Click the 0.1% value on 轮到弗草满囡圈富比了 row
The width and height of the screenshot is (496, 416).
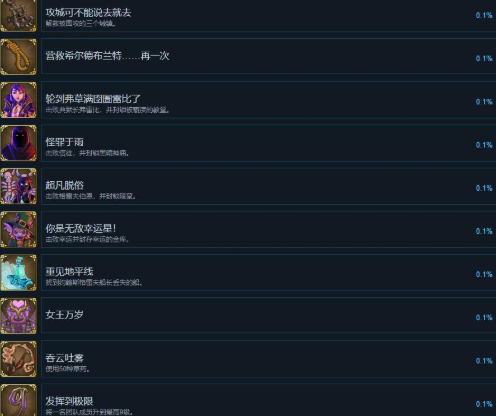pyautogui.click(x=484, y=102)
